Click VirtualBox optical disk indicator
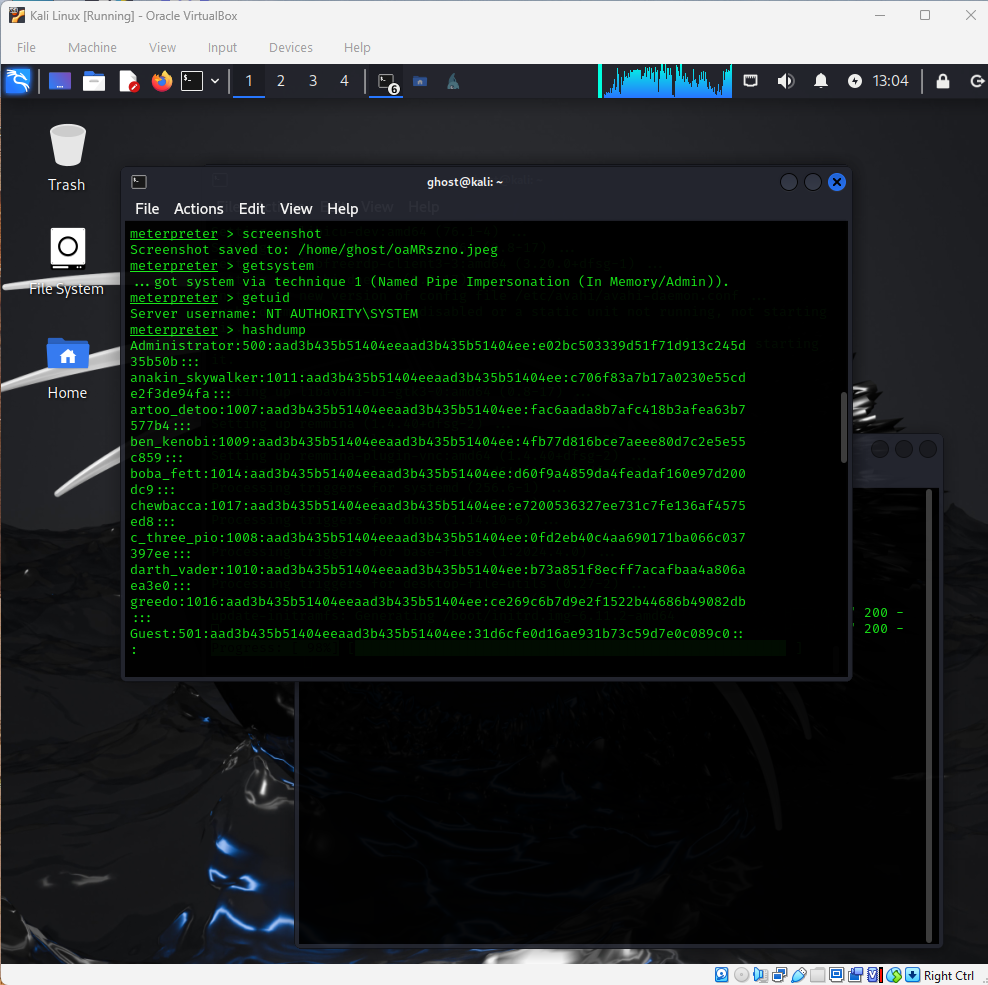The height and width of the screenshot is (985, 988). tap(742, 975)
